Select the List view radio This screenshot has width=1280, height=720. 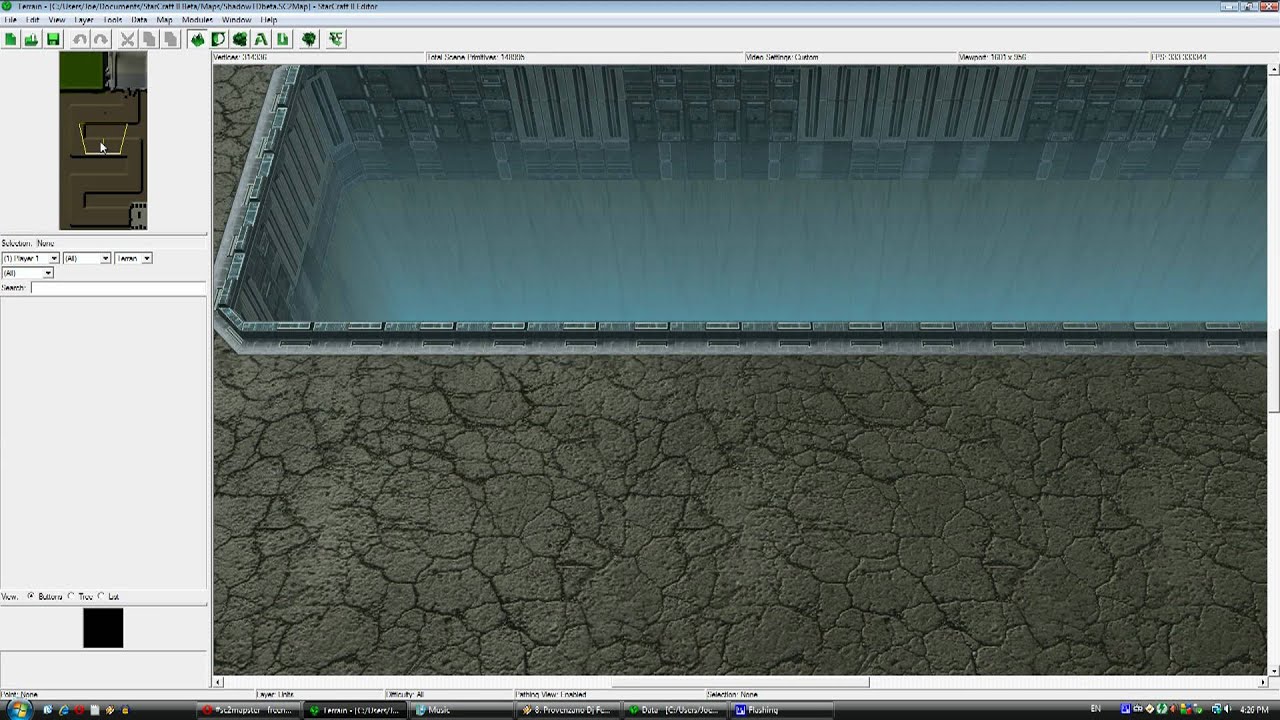[101, 596]
